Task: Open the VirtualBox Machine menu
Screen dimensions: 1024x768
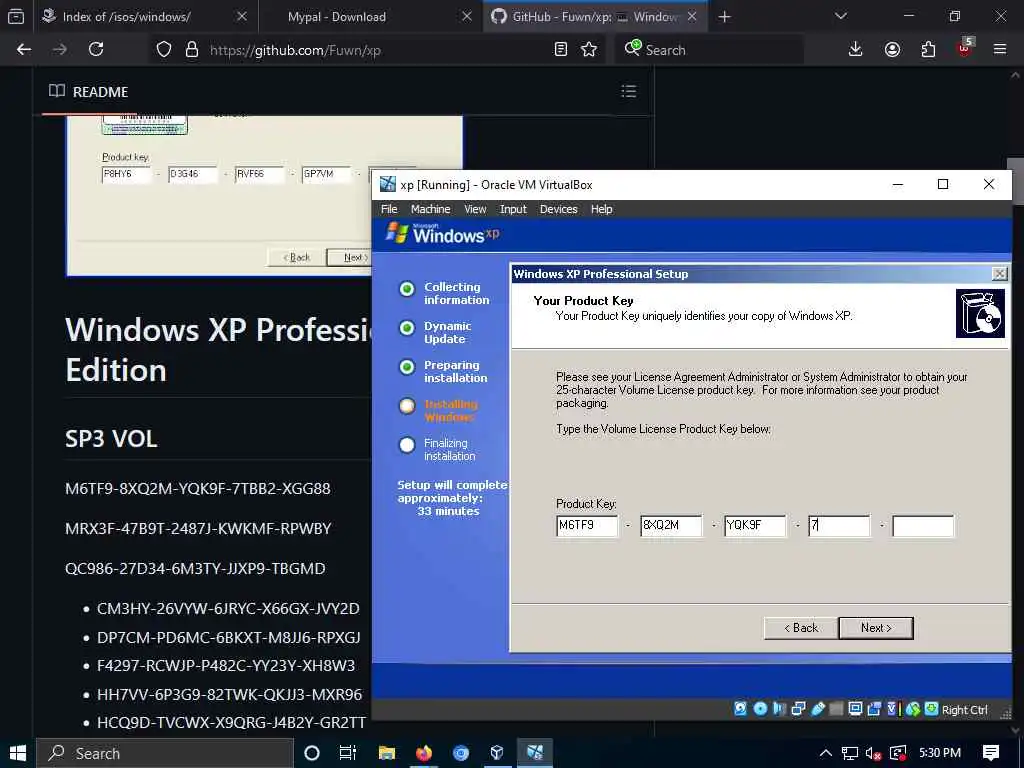Action: [x=430, y=209]
